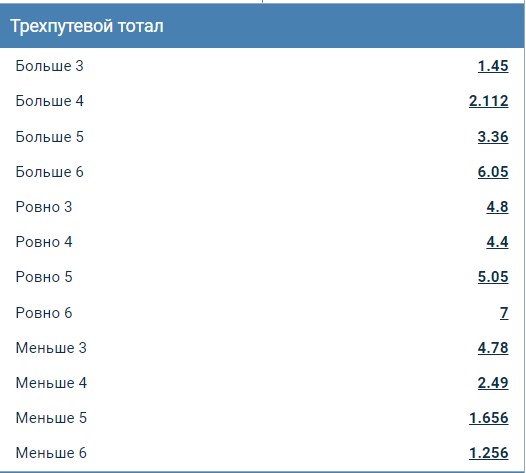
Task: Collapse the Трехпутевой тотал header
Action: (x=262, y=26)
